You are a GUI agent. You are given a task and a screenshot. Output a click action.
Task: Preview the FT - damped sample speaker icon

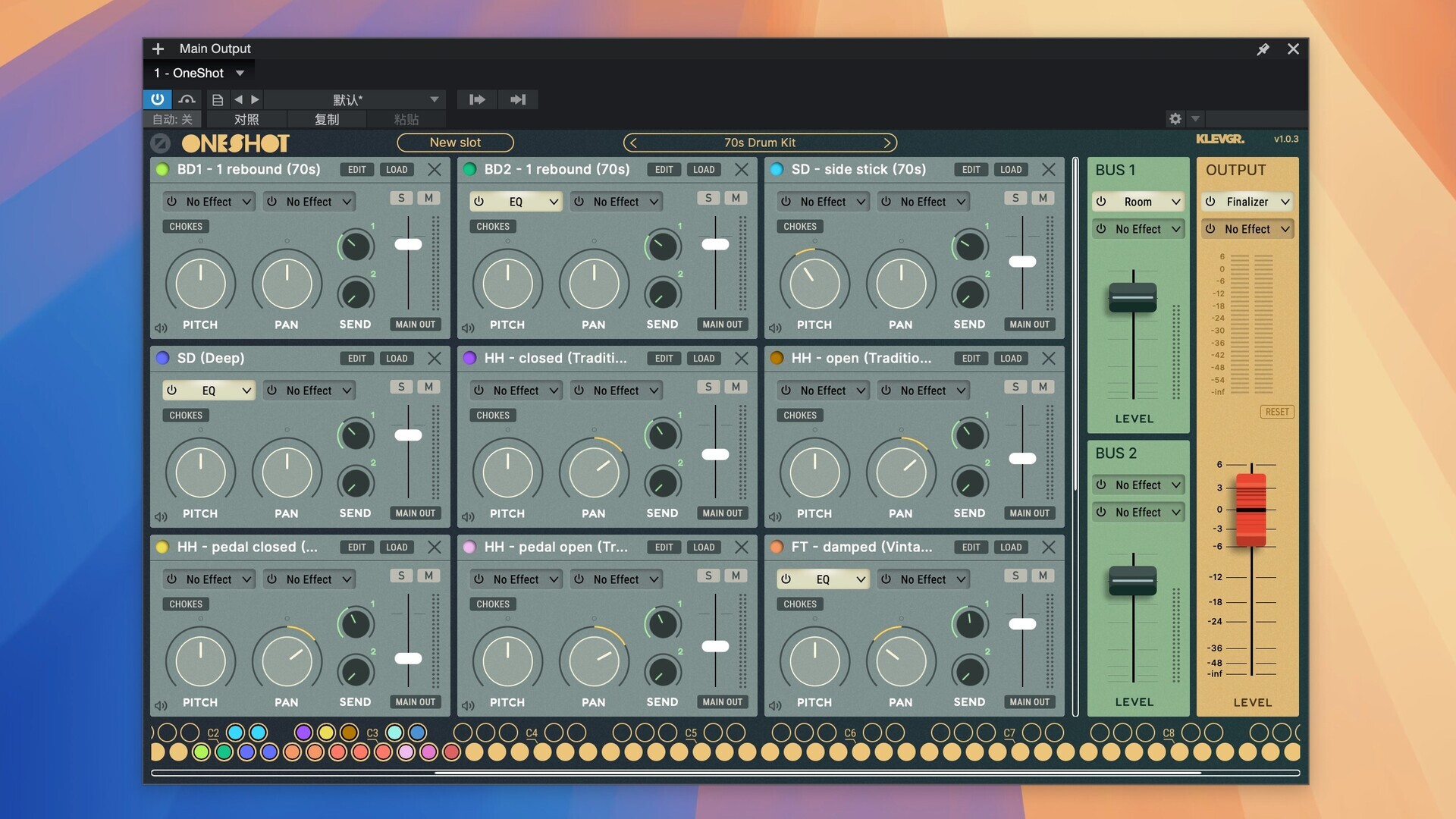pos(775,706)
